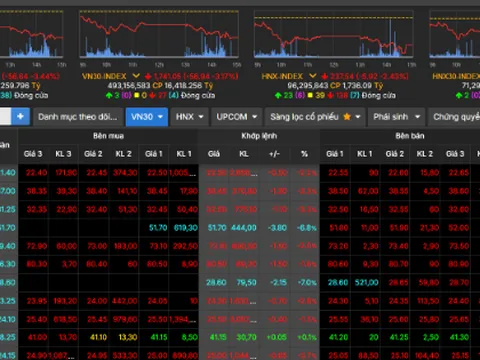Click ask price cell 73.20
Screen dimensions: 480x360
coord(338,246)
